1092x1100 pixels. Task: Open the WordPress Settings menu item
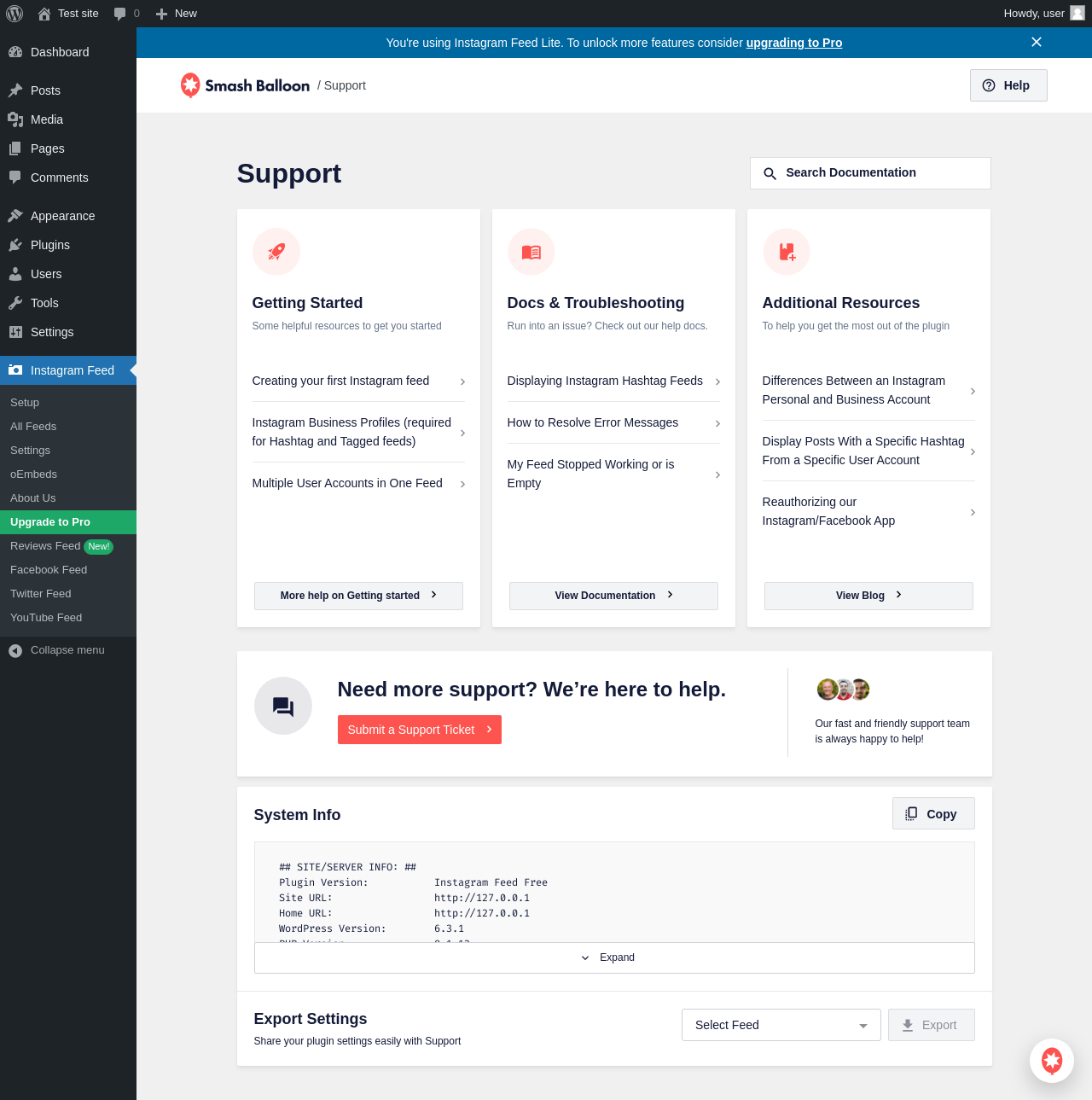[x=68, y=332]
